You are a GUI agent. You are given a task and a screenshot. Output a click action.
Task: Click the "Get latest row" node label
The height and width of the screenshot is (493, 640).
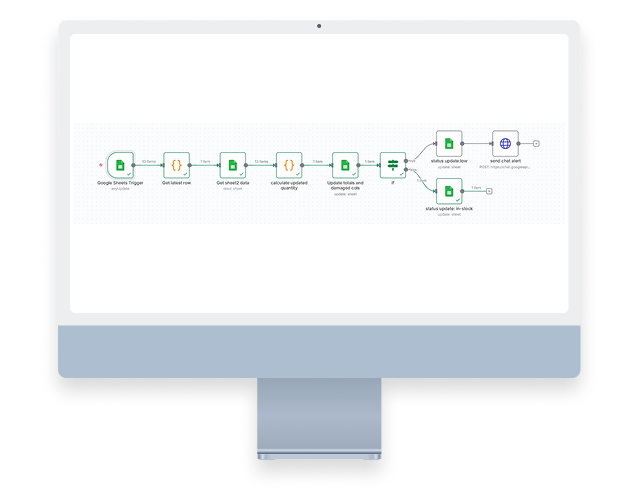coord(176,183)
